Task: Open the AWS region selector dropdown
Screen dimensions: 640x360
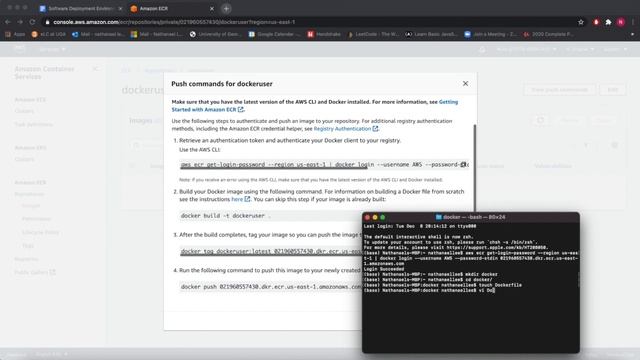Action: point(580,49)
